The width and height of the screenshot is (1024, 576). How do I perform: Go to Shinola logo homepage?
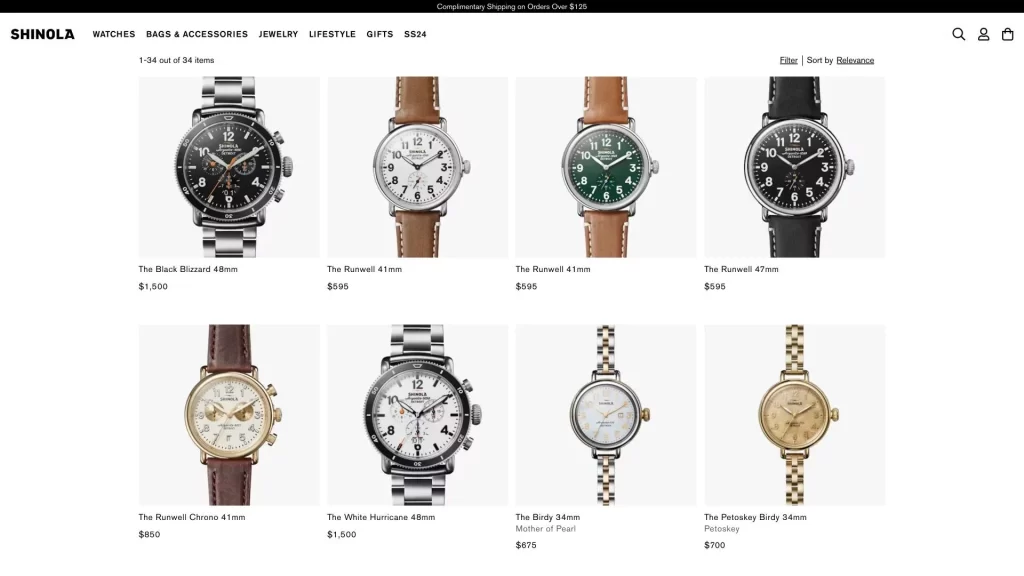point(42,34)
